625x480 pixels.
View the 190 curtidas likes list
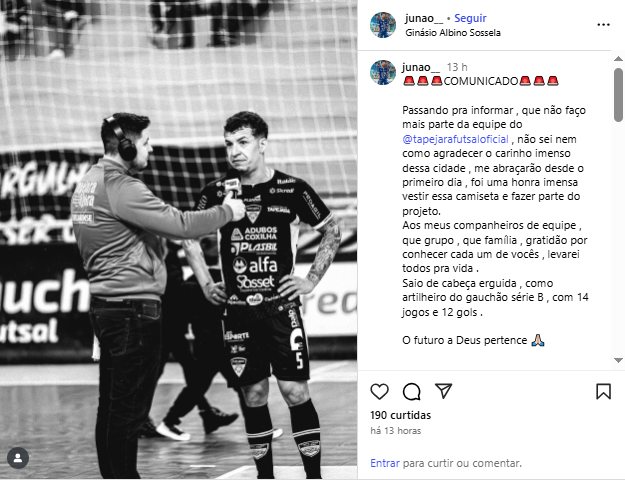401,415
